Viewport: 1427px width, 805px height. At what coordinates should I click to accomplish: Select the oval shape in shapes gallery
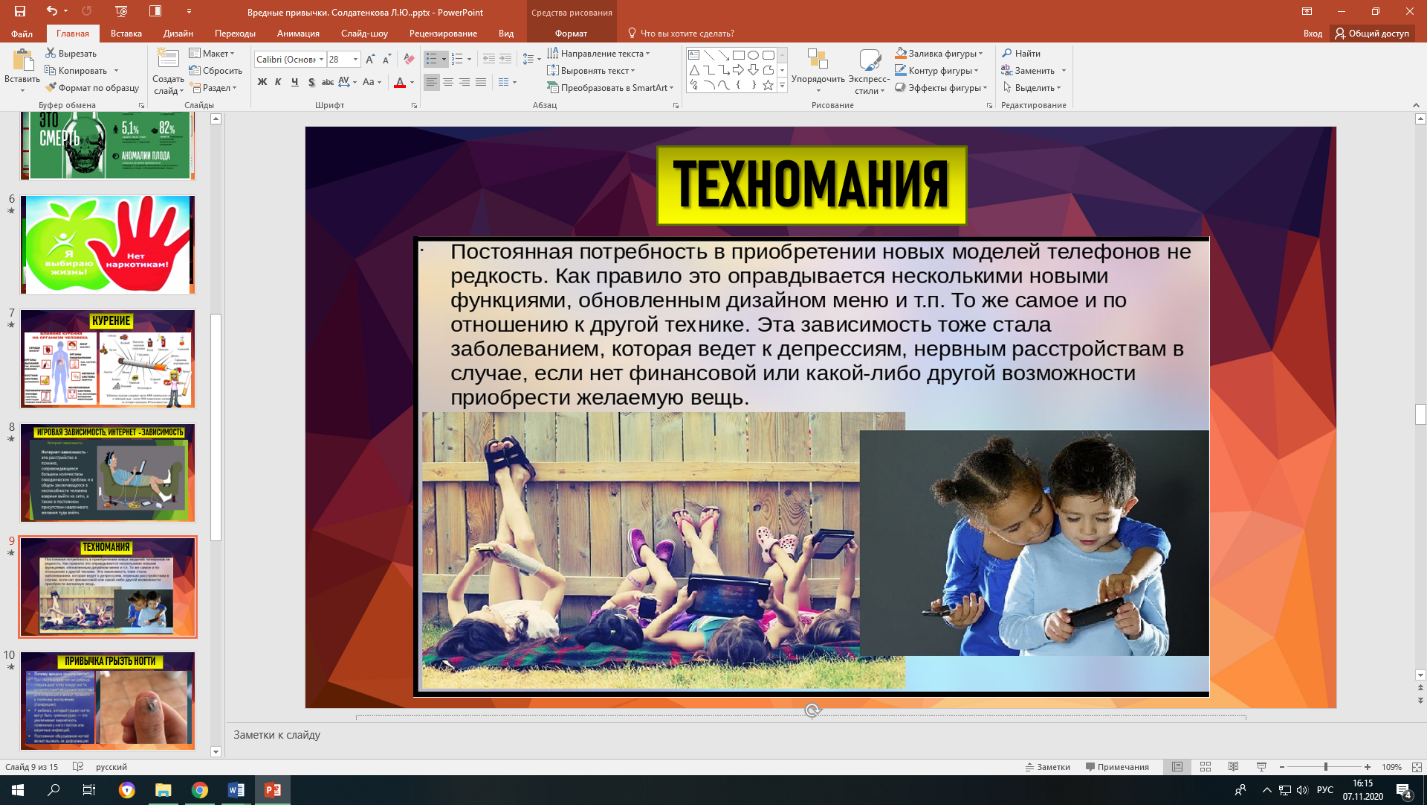point(753,55)
